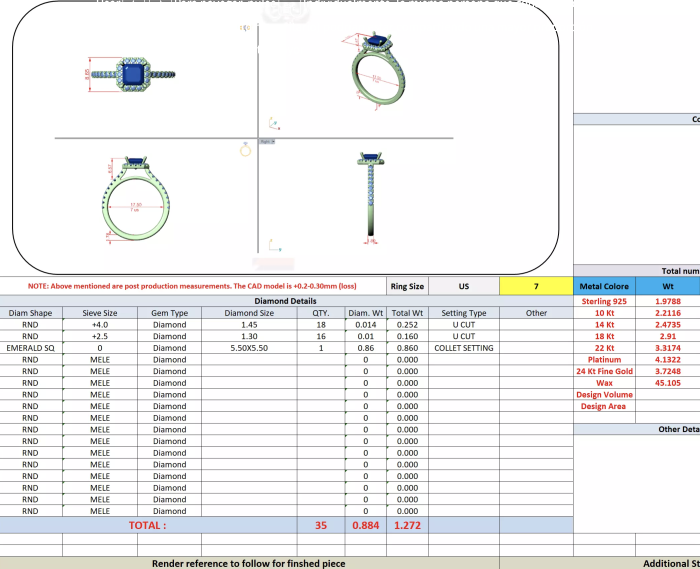Select the Metal Colore column header
700x569 pixels.
604,286
